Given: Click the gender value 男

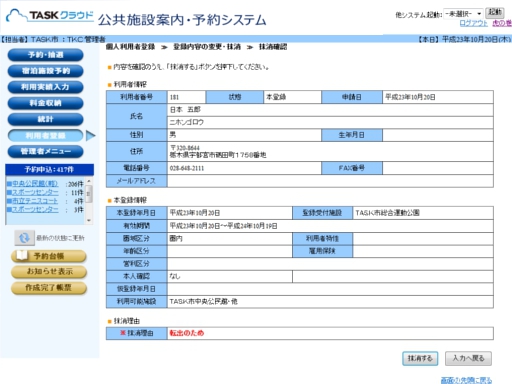Looking at the screenshot, I should point(173,135).
